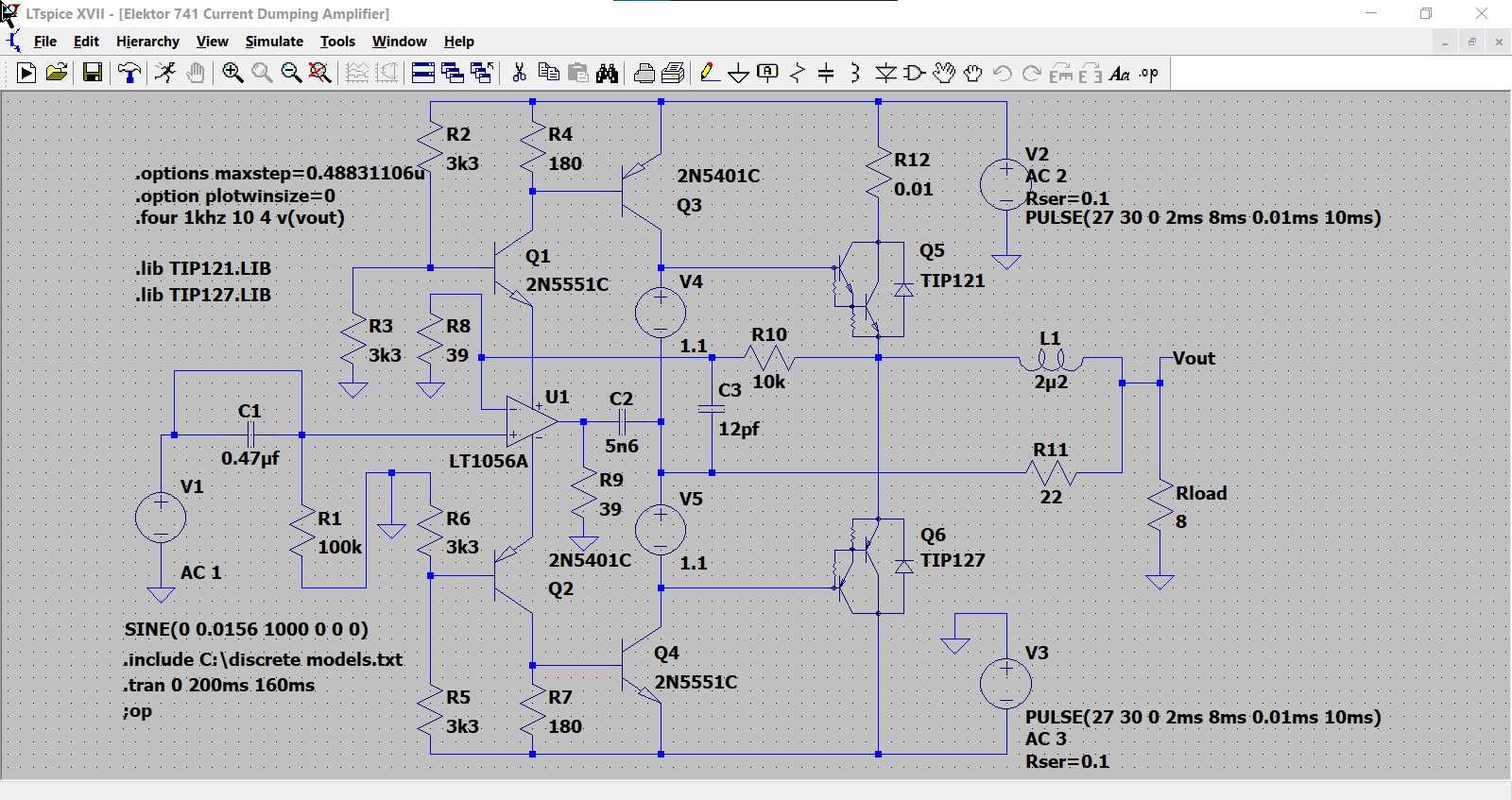1512x800 pixels.
Task: Click the close all windows icon
Action: coord(482,73)
